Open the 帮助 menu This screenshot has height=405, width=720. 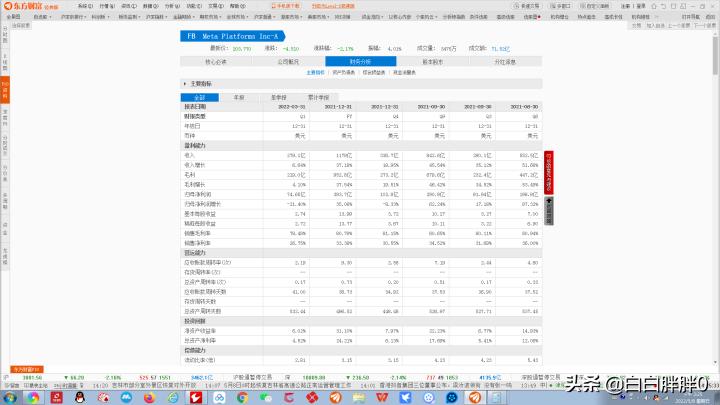click(237, 6)
